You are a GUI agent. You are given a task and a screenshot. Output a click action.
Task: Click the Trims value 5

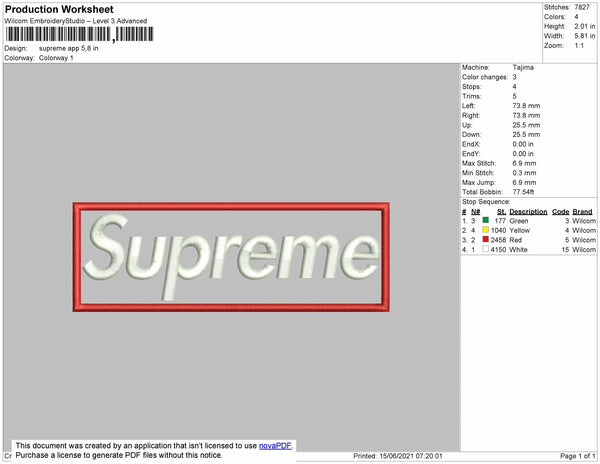515,96
